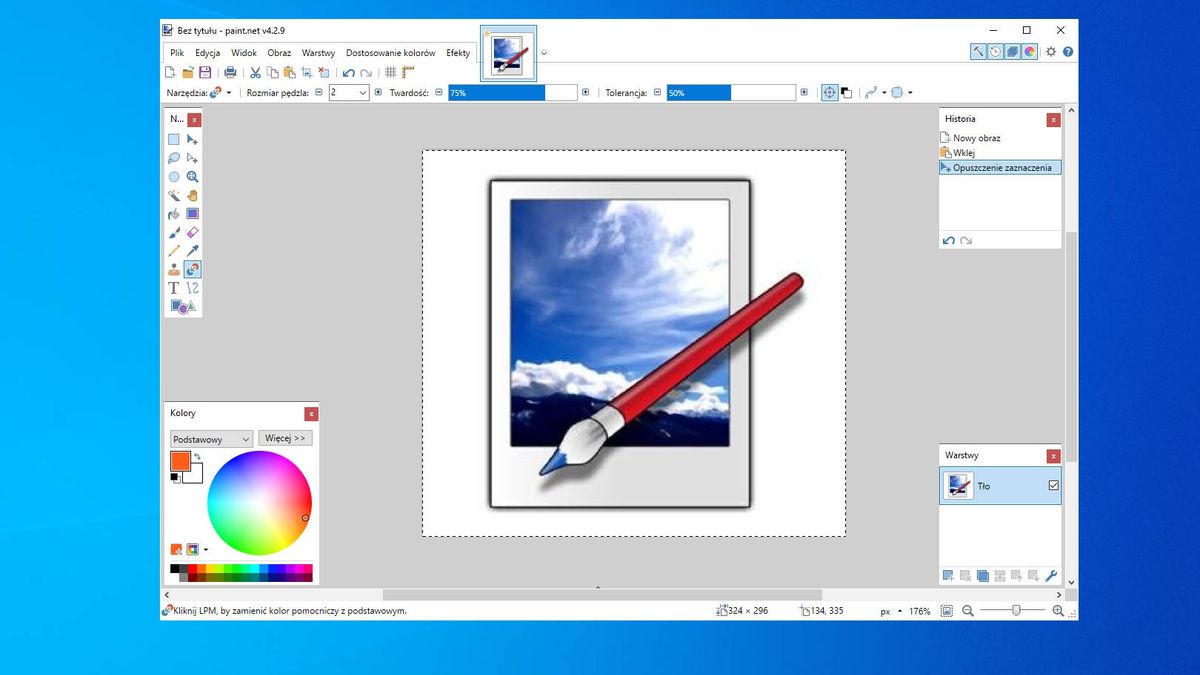Toggle the Colors window button
1200x675 pixels.
[1030, 52]
